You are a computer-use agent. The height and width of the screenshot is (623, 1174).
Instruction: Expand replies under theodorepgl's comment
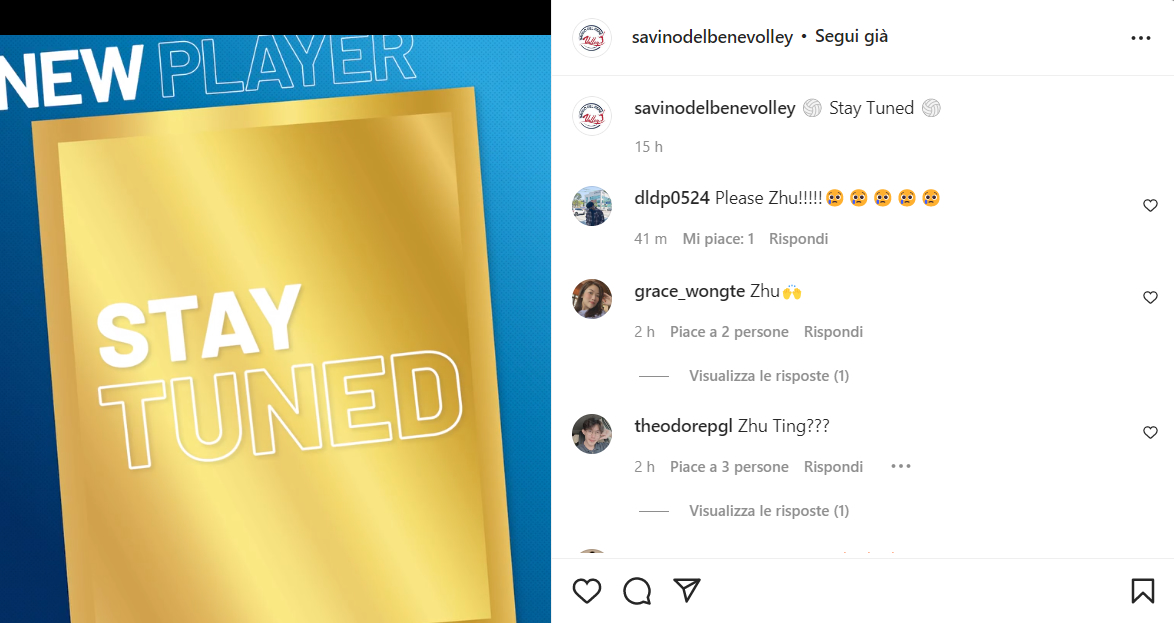tap(769, 511)
